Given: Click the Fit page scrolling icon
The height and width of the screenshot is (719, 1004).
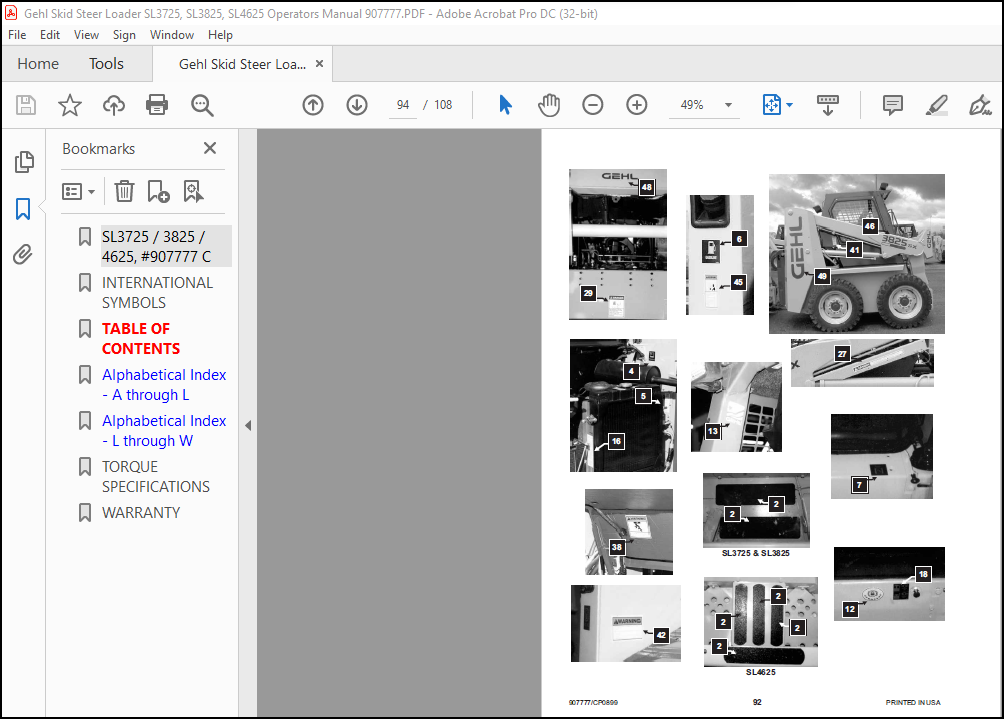Looking at the screenshot, I should 772,105.
